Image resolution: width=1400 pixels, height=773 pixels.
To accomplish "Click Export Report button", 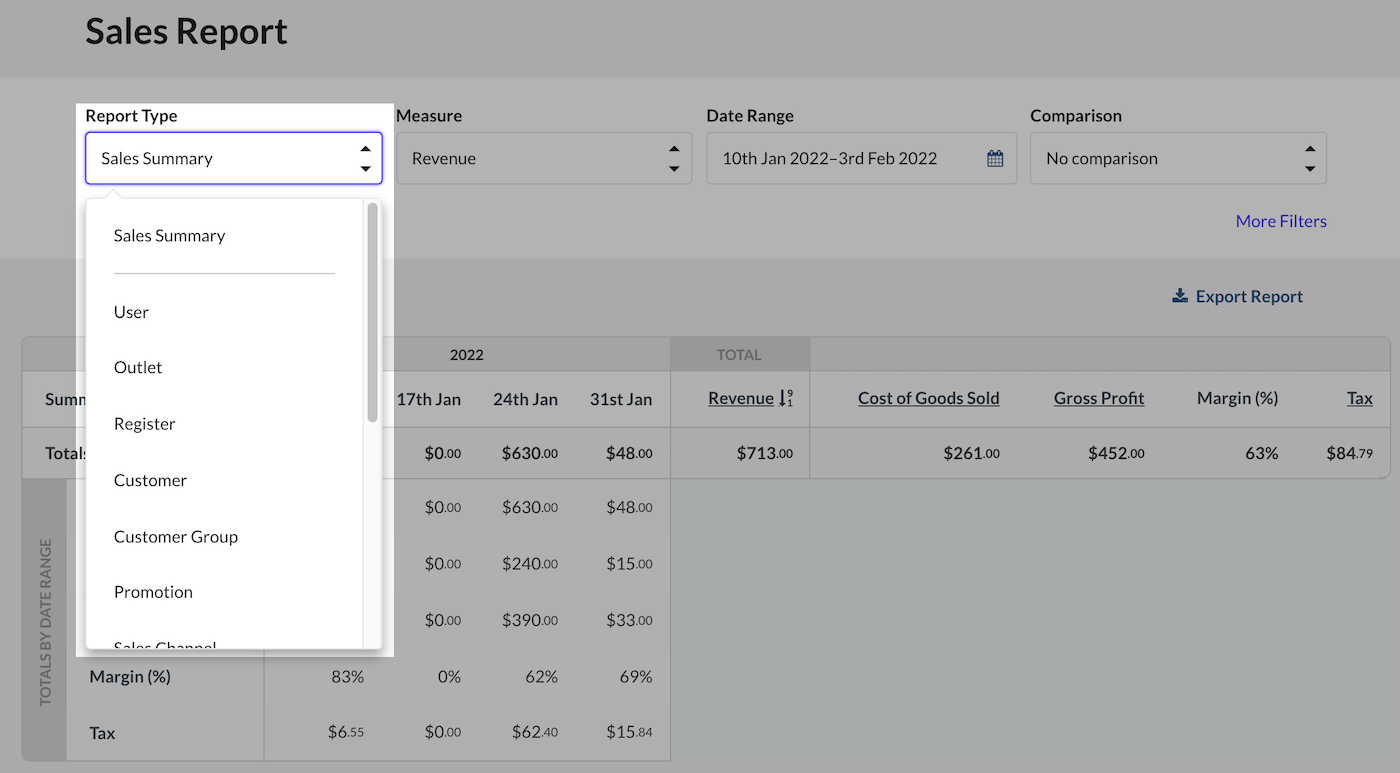I will [x=1248, y=296].
